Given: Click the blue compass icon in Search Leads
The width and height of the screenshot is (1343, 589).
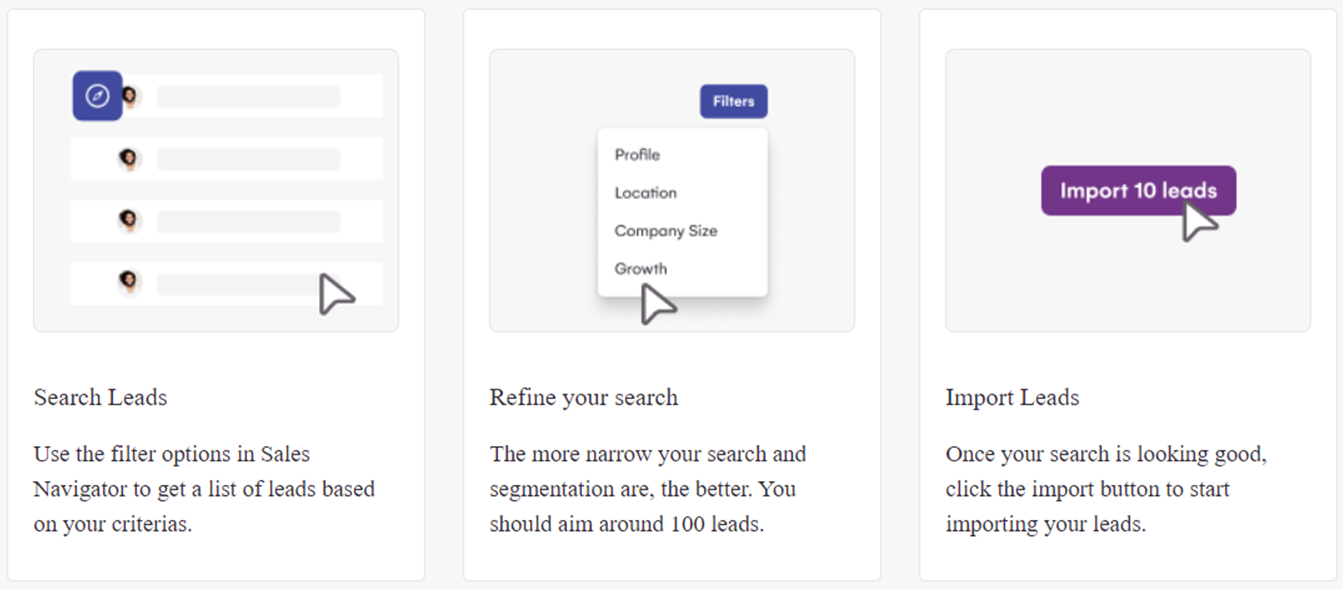Looking at the screenshot, I should pyautogui.click(x=97, y=96).
